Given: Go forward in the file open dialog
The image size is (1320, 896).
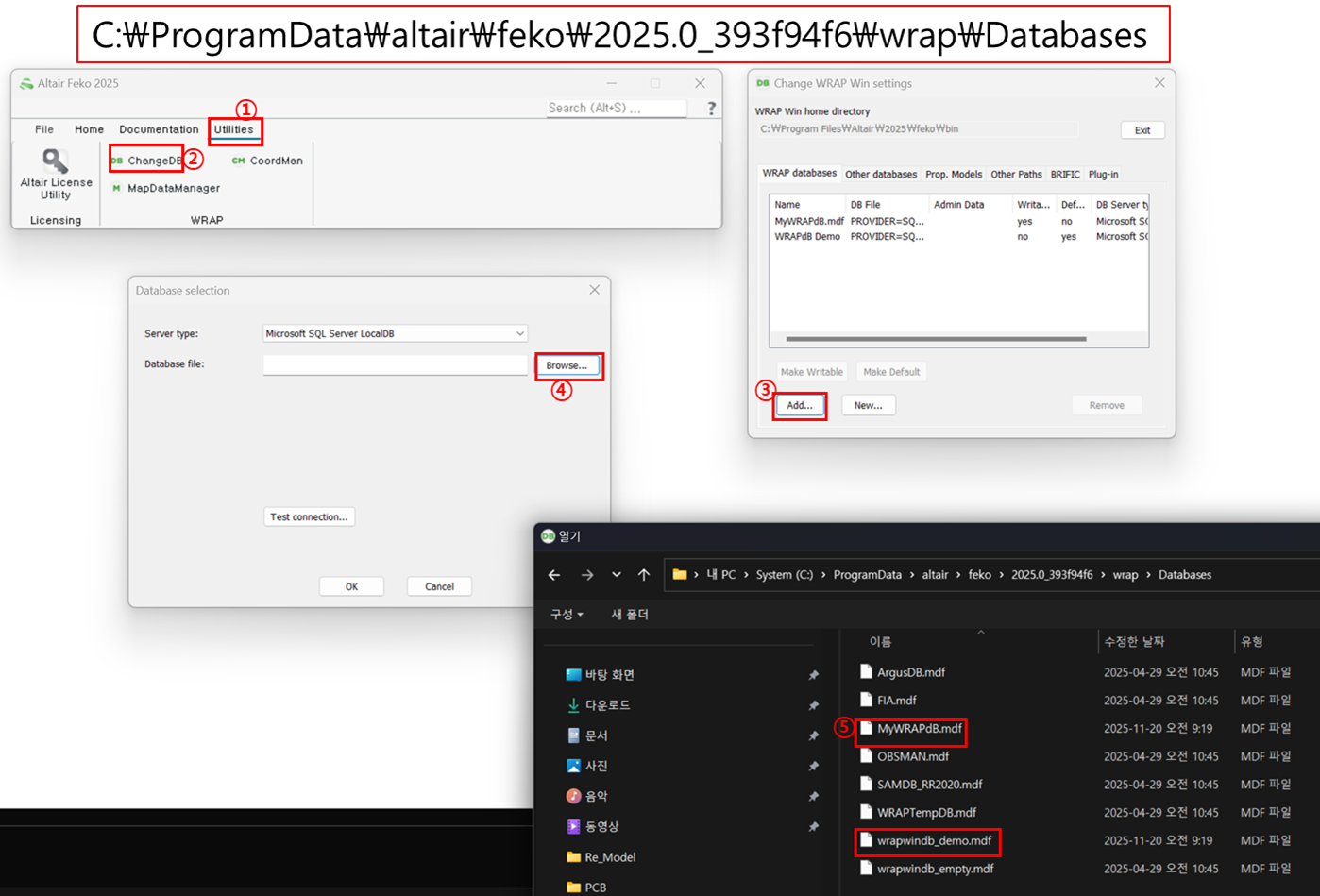Looking at the screenshot, I should point(587,575).
